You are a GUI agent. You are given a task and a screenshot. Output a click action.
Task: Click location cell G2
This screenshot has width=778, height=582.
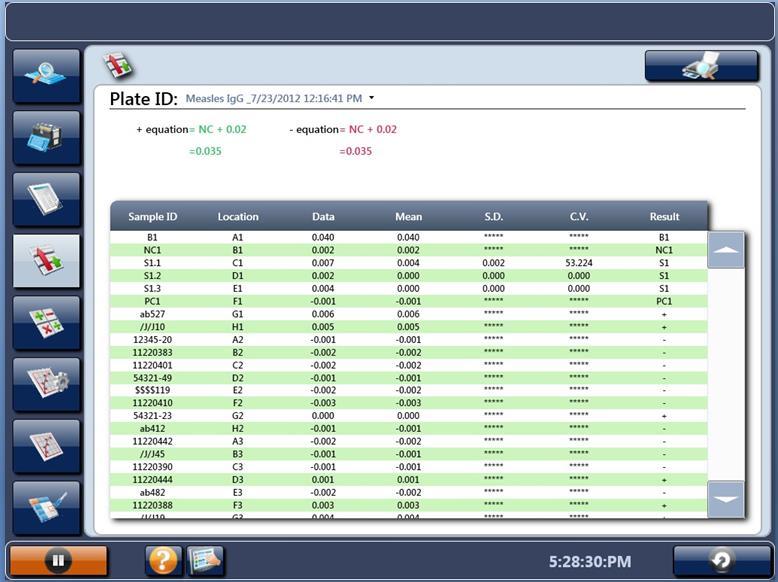point(238,416)
